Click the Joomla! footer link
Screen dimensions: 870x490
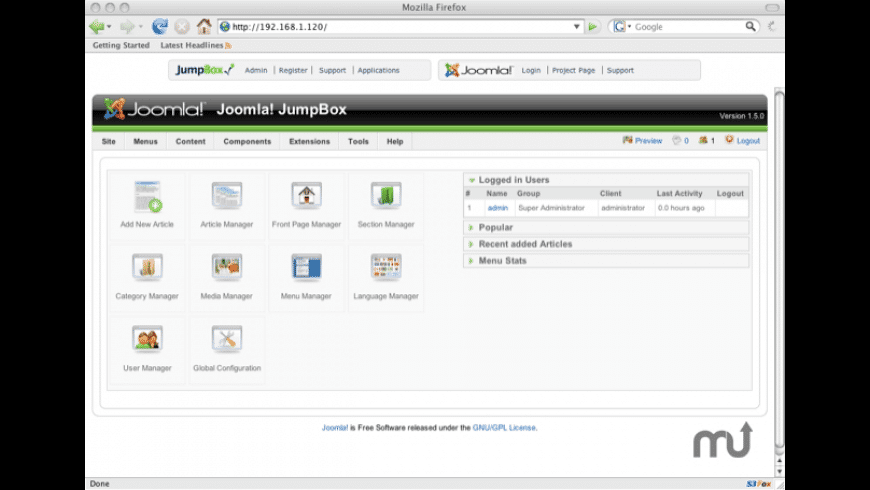pos(335,428)
